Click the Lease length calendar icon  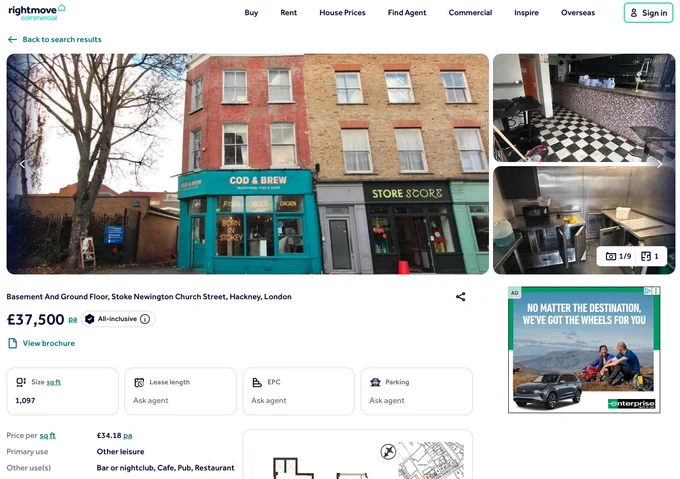(x=139, y=382)
